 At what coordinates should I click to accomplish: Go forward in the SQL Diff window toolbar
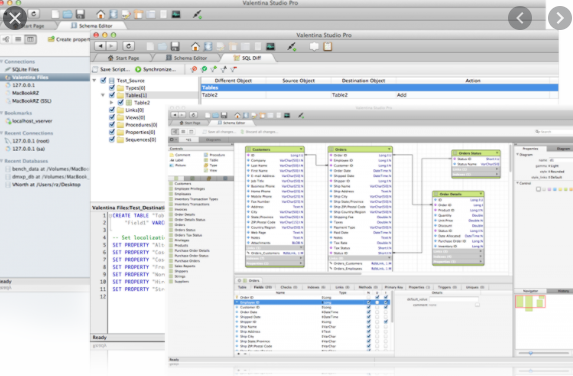[111, 46]
